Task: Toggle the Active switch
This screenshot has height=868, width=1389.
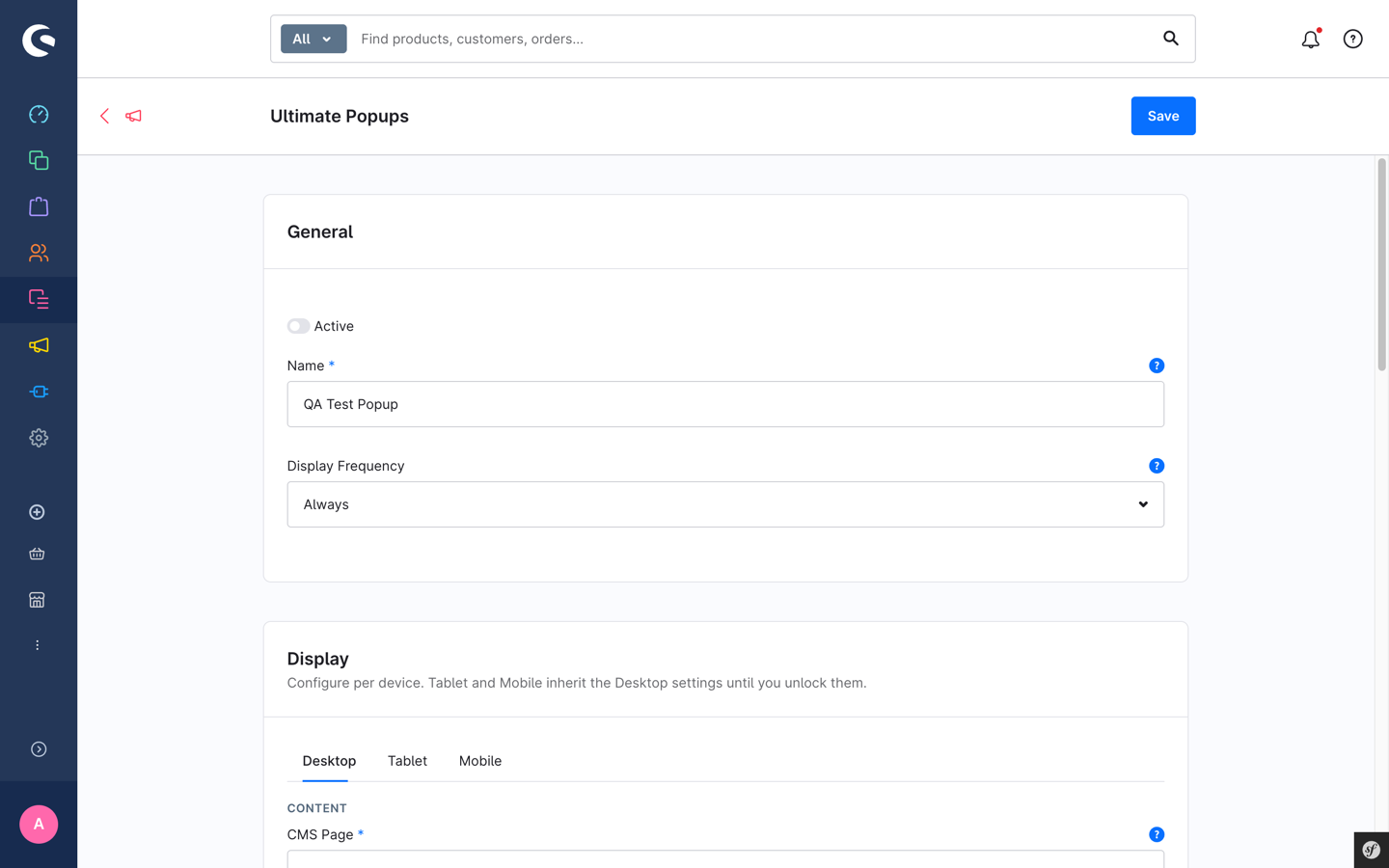Action: pos(298,326)
